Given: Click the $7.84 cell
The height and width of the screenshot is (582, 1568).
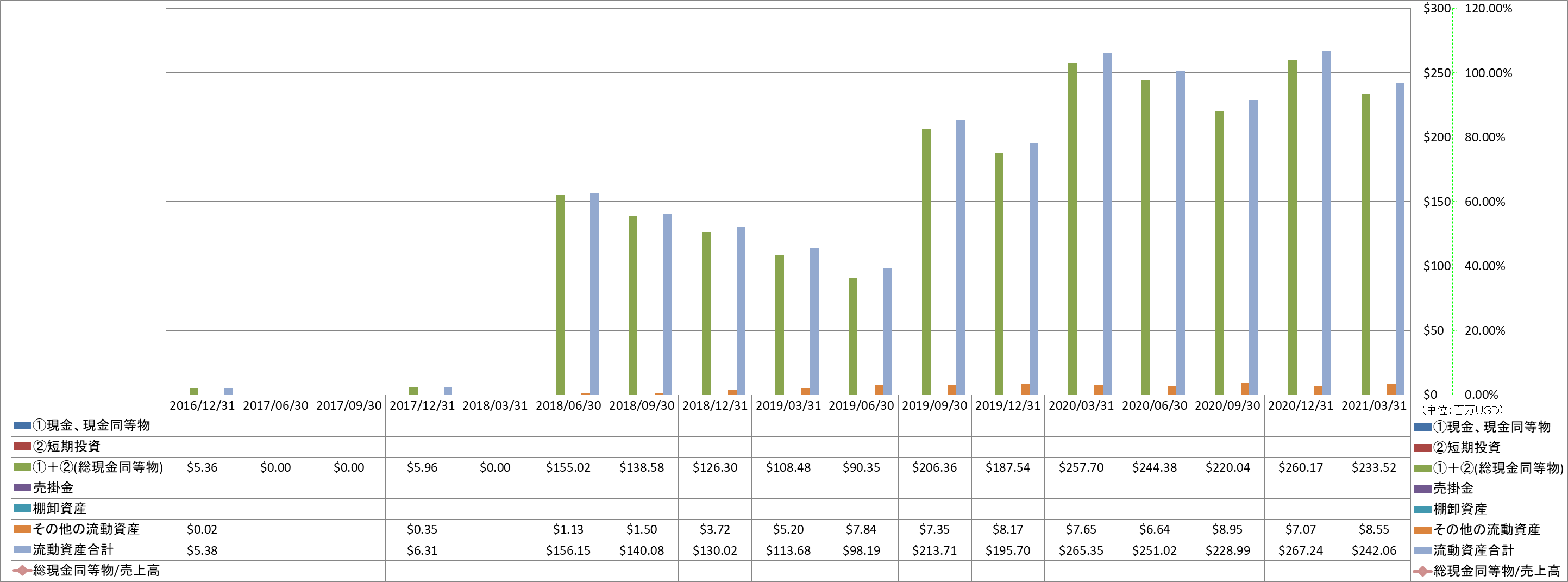Looking at the screenshot, I should coord(861,530).
